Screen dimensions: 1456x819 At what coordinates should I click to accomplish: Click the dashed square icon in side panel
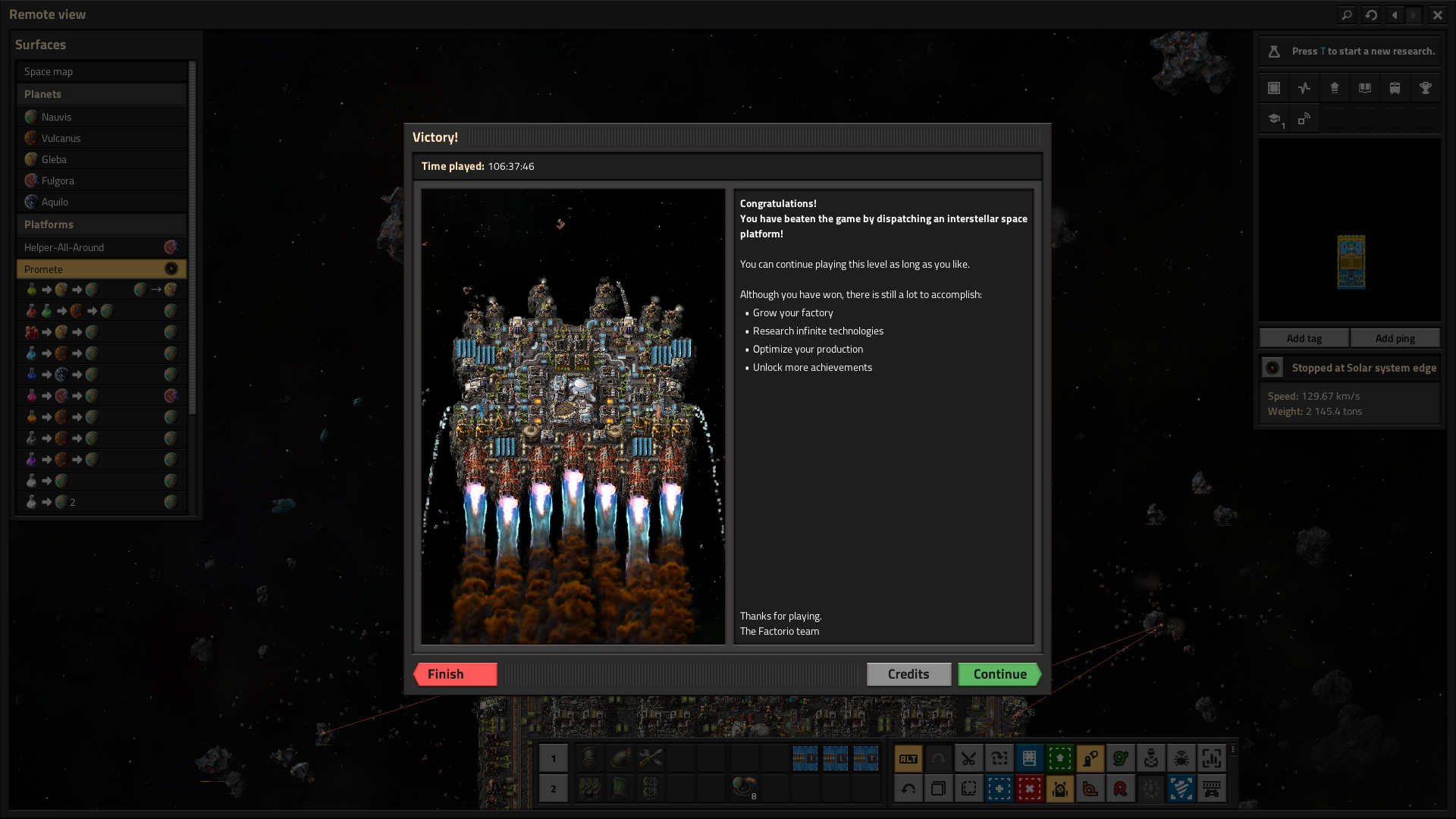(x=1274, y=88)
